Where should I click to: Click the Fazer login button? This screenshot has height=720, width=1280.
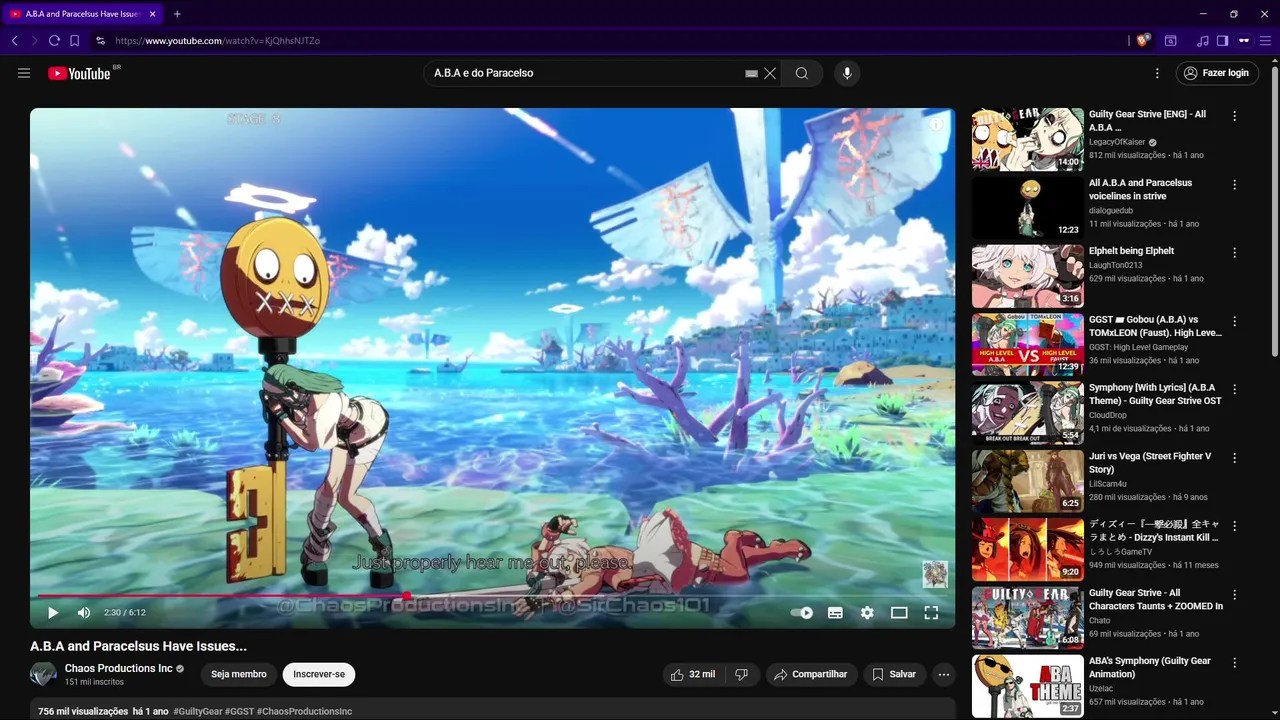[1217, 73]
